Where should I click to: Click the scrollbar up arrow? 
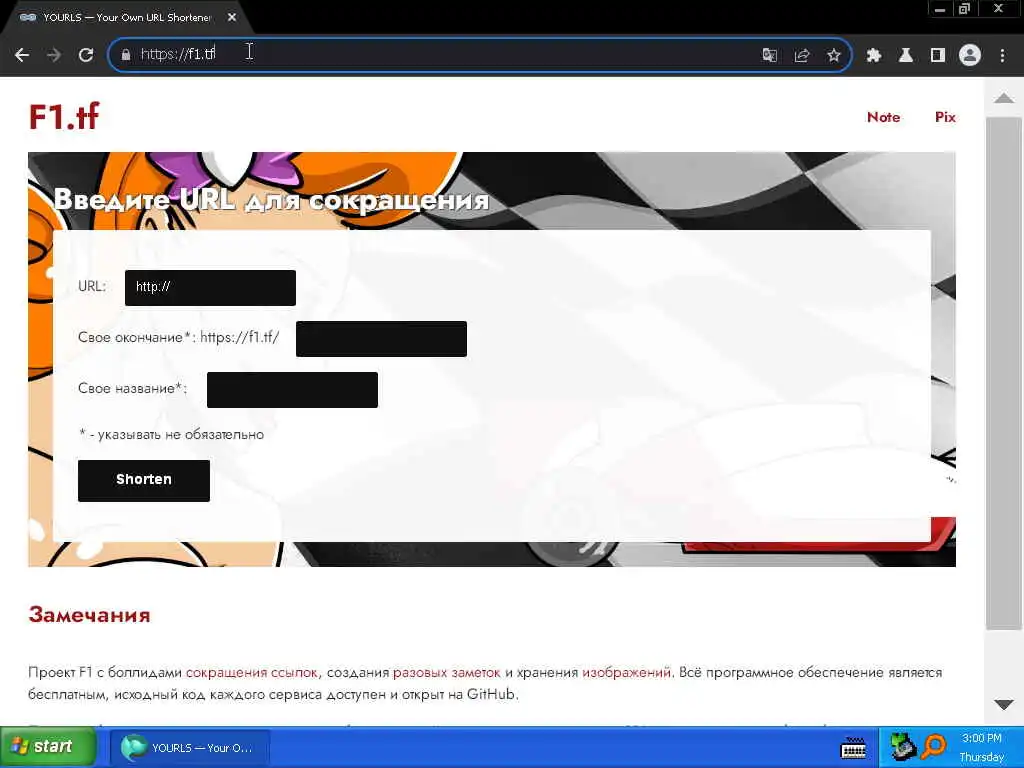[1004, 98]
